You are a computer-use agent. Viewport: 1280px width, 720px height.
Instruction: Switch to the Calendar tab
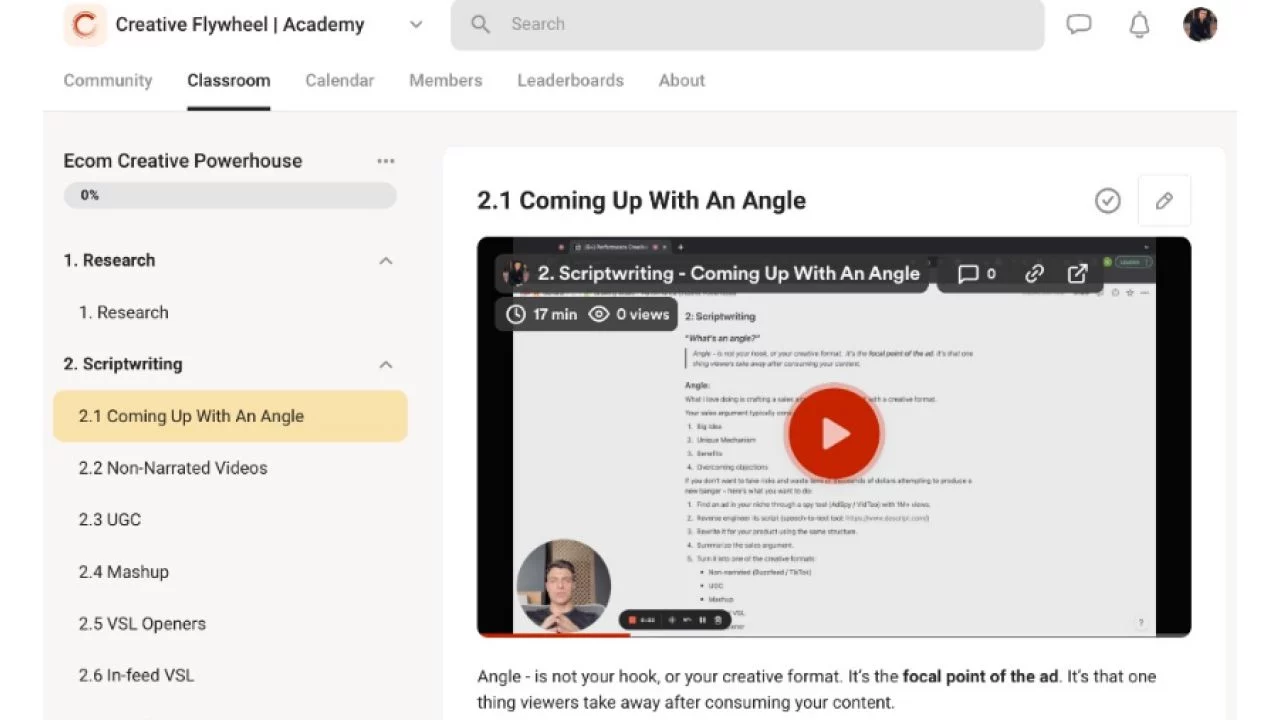(339, 80)
